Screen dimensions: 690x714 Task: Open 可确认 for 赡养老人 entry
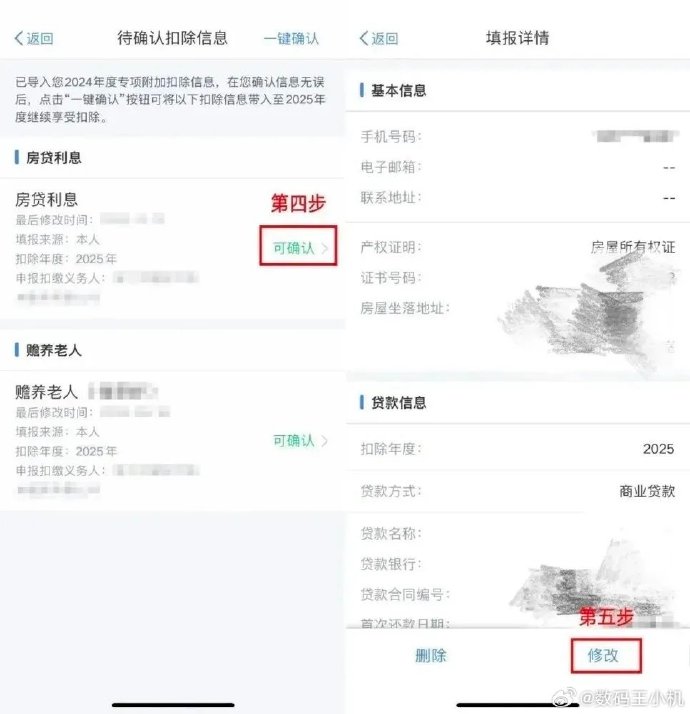click(x=294, y=440)
